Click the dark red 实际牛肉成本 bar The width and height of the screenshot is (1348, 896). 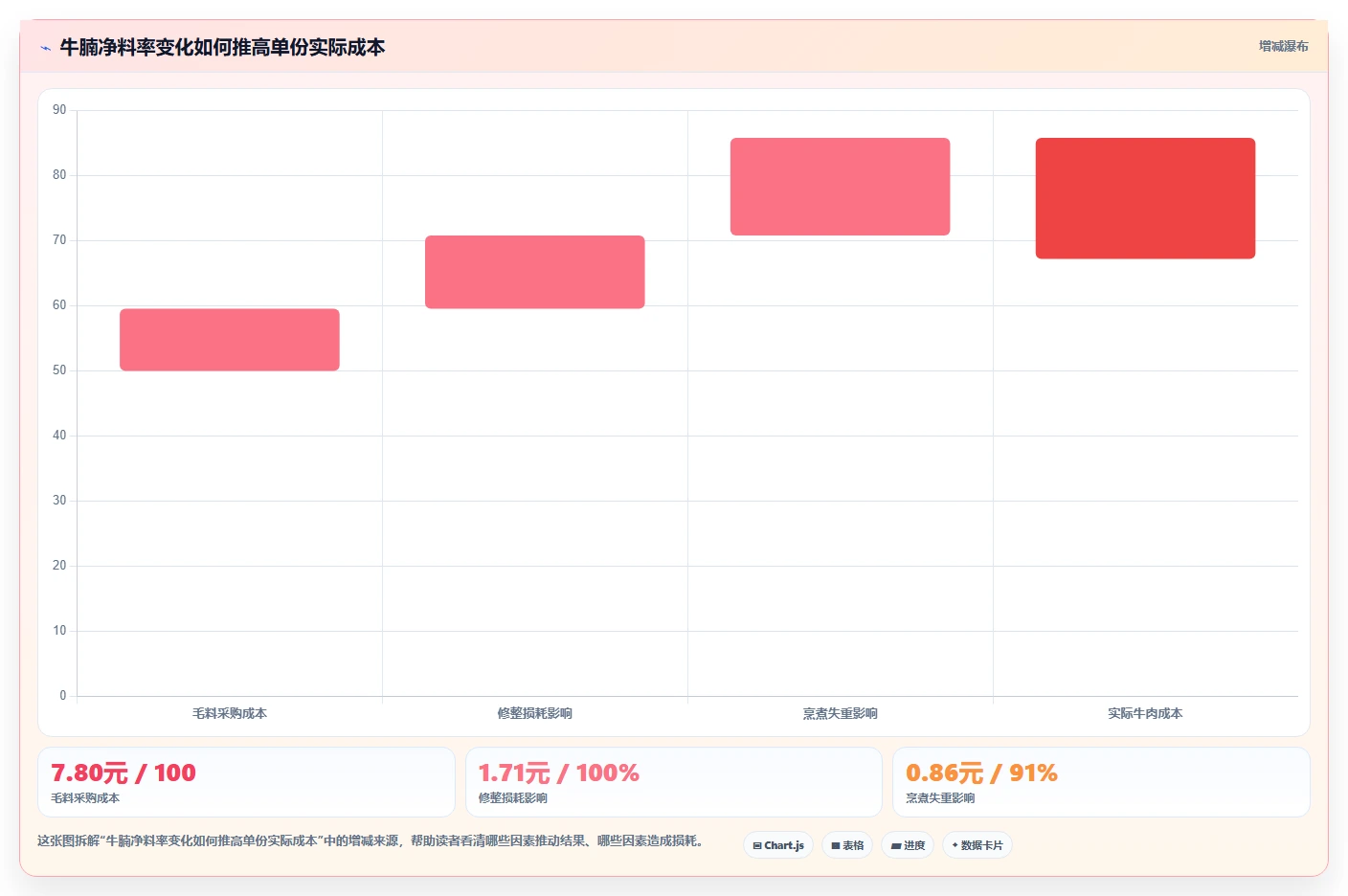coord(1145,198)
